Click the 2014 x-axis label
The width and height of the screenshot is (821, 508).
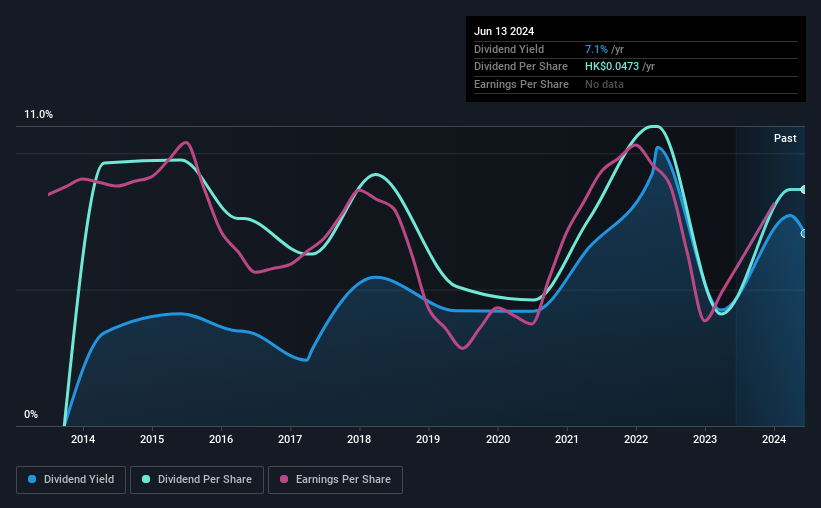click(x=83, y=439)
